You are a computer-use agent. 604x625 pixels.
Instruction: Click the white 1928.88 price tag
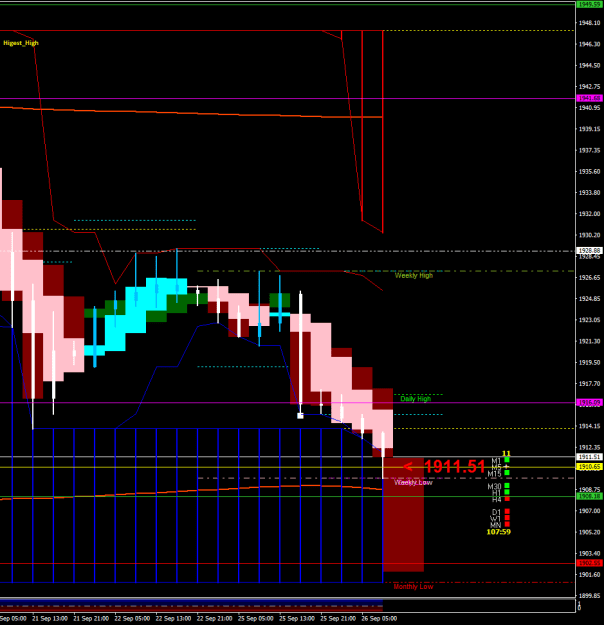590,251
